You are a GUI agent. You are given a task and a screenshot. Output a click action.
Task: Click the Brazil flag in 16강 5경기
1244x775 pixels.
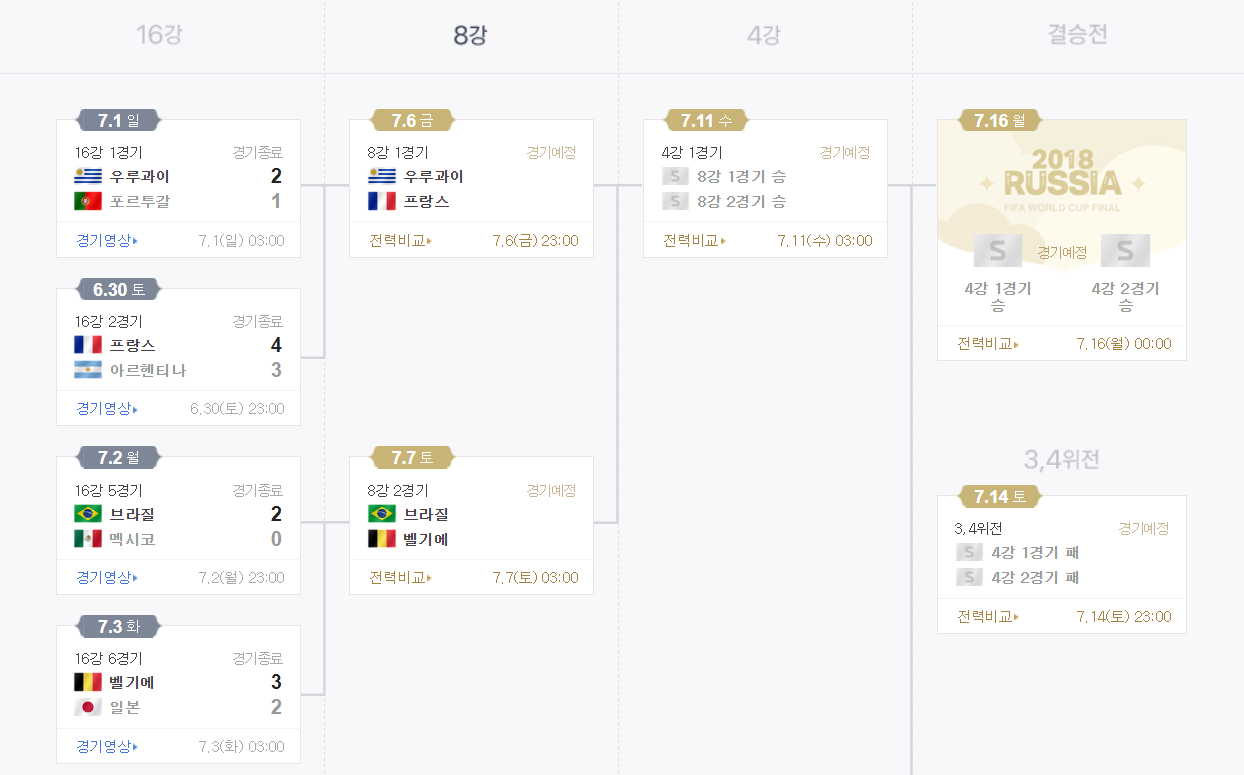tap(88, 514)
